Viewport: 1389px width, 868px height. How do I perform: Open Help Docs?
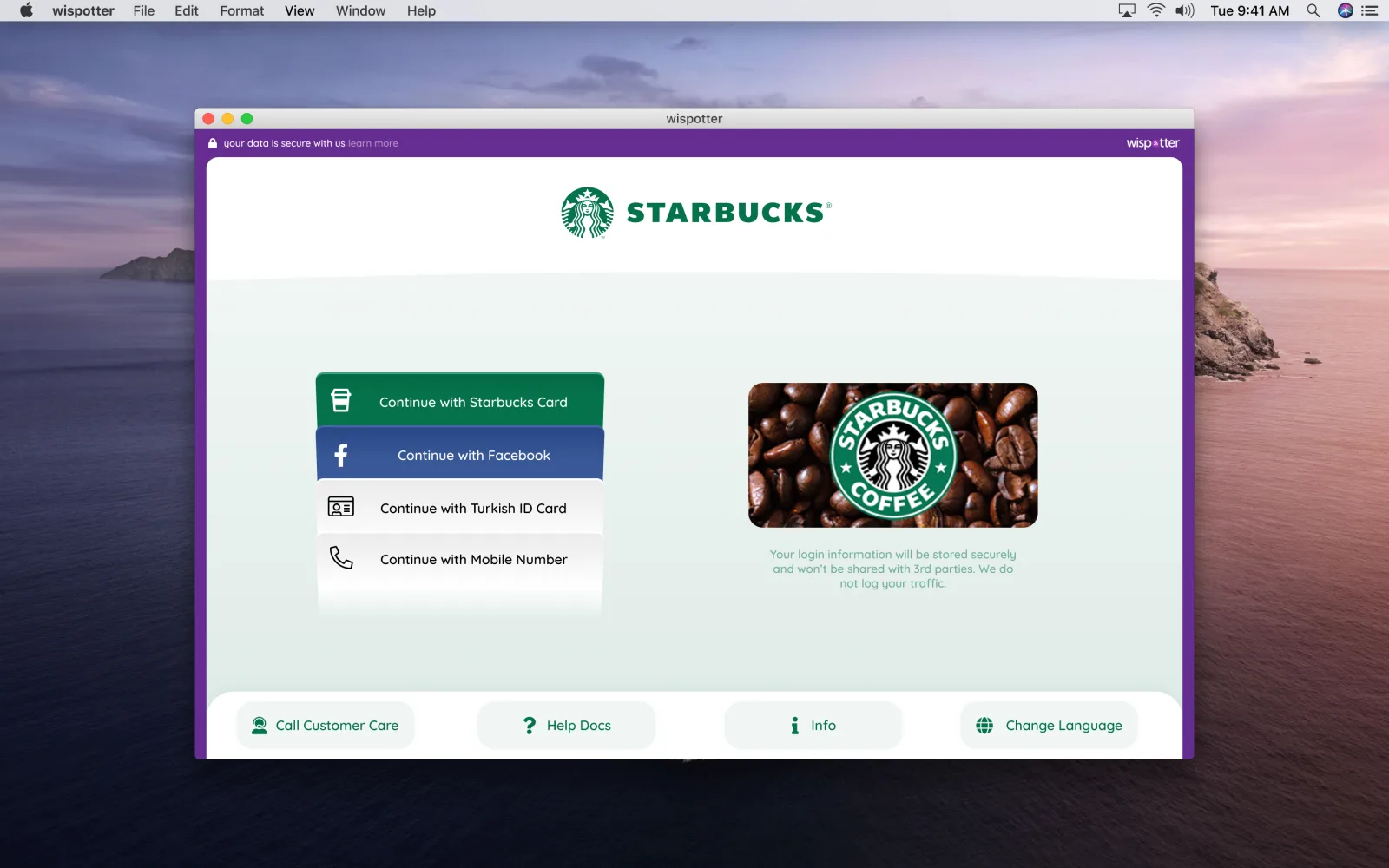click(x=567, y=726)
